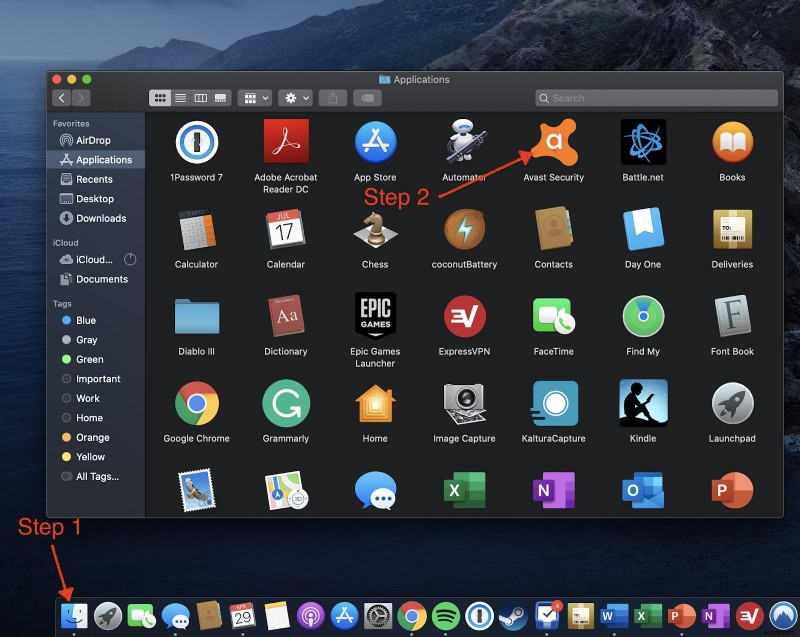Select Downloads in the sidebar
Viewport: 800px width, 637px height.
(100, 218)
